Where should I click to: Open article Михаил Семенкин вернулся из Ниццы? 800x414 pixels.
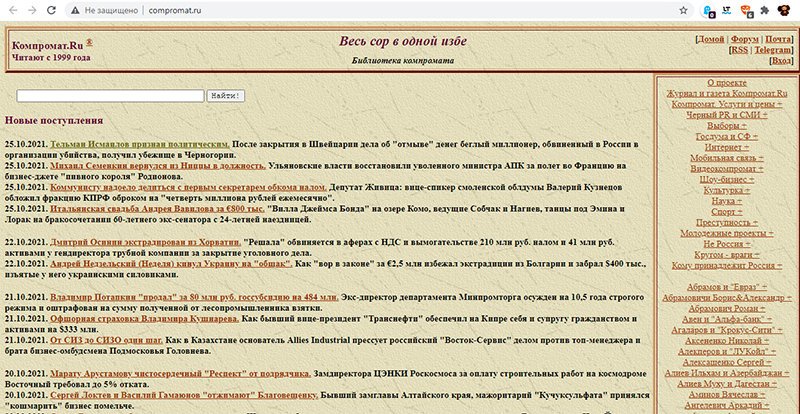click(x=158, y=166)
